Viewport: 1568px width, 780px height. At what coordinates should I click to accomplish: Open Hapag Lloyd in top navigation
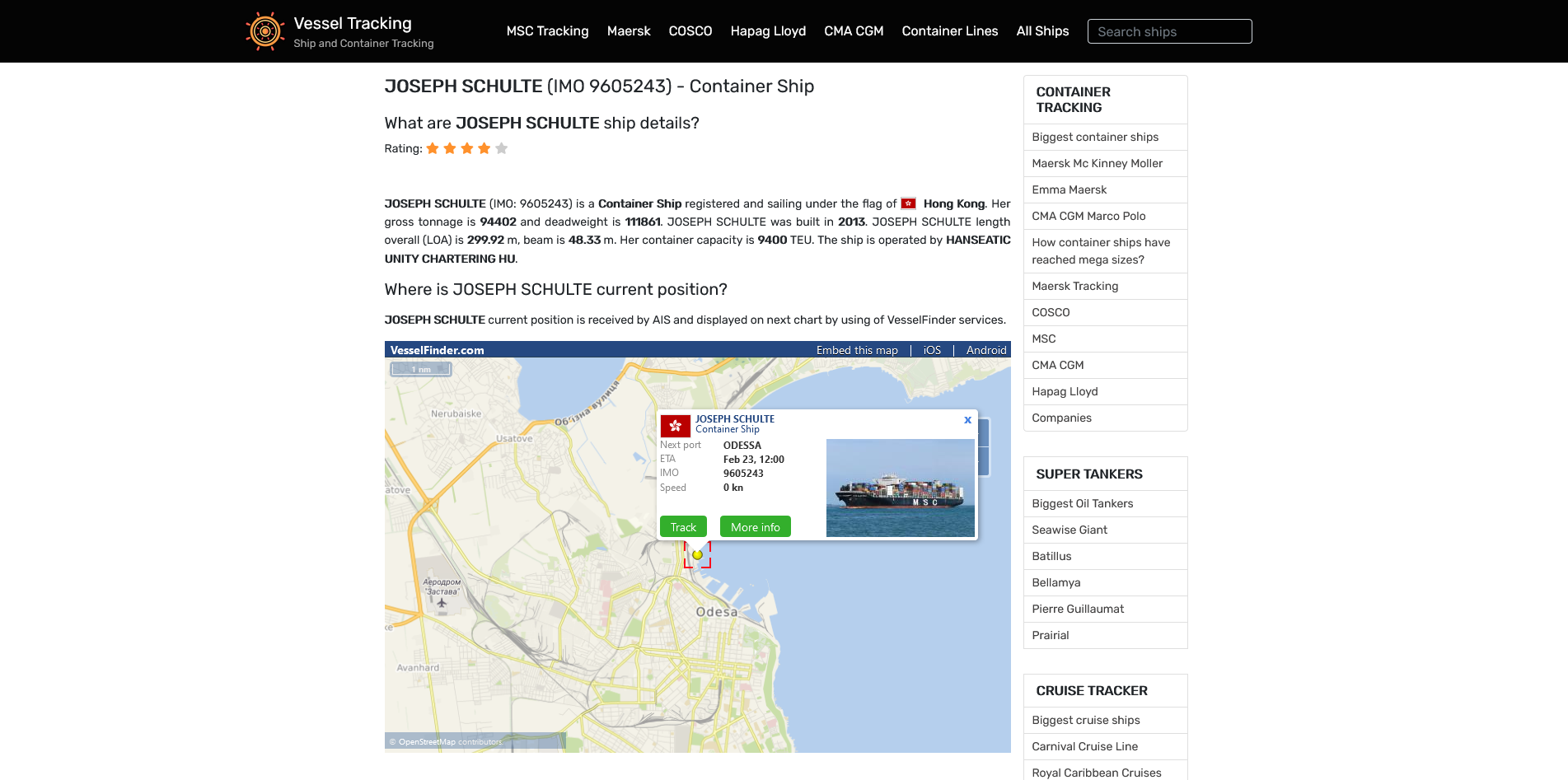(768, 31)
